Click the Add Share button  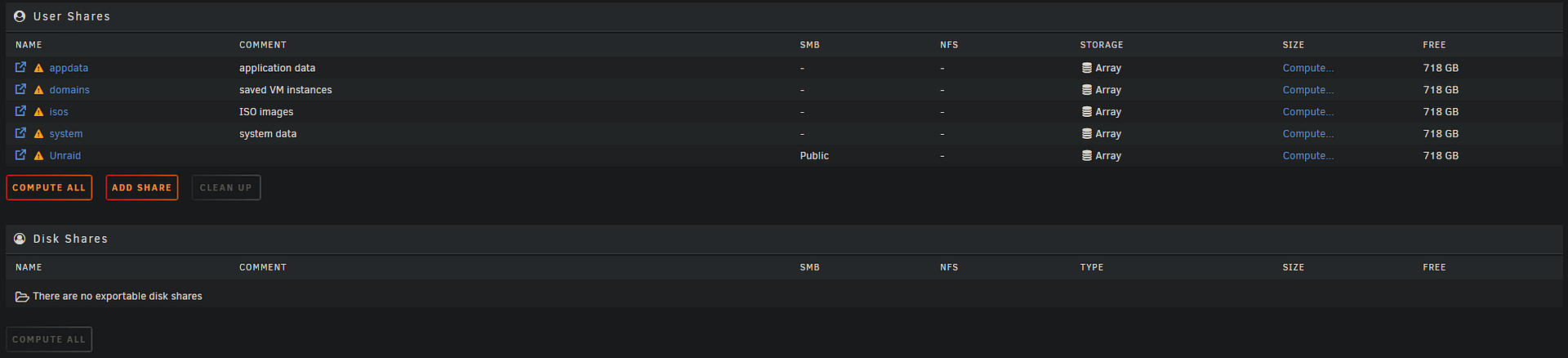tap(142, 188)
